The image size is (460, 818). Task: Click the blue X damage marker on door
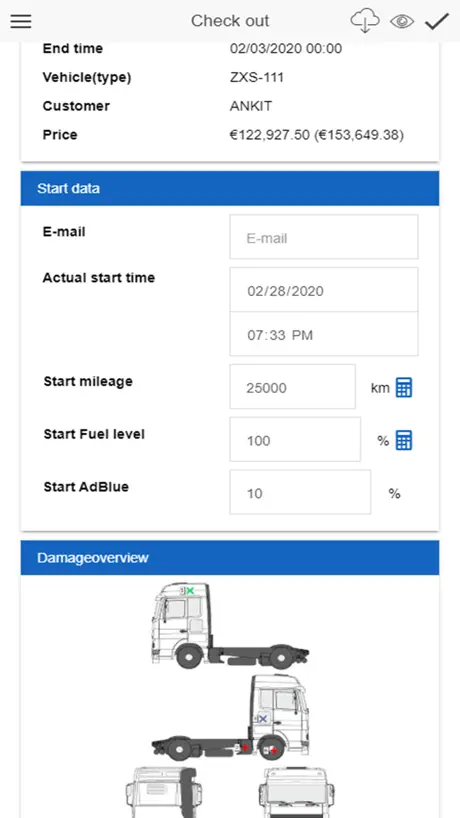(x=263, y=719)
